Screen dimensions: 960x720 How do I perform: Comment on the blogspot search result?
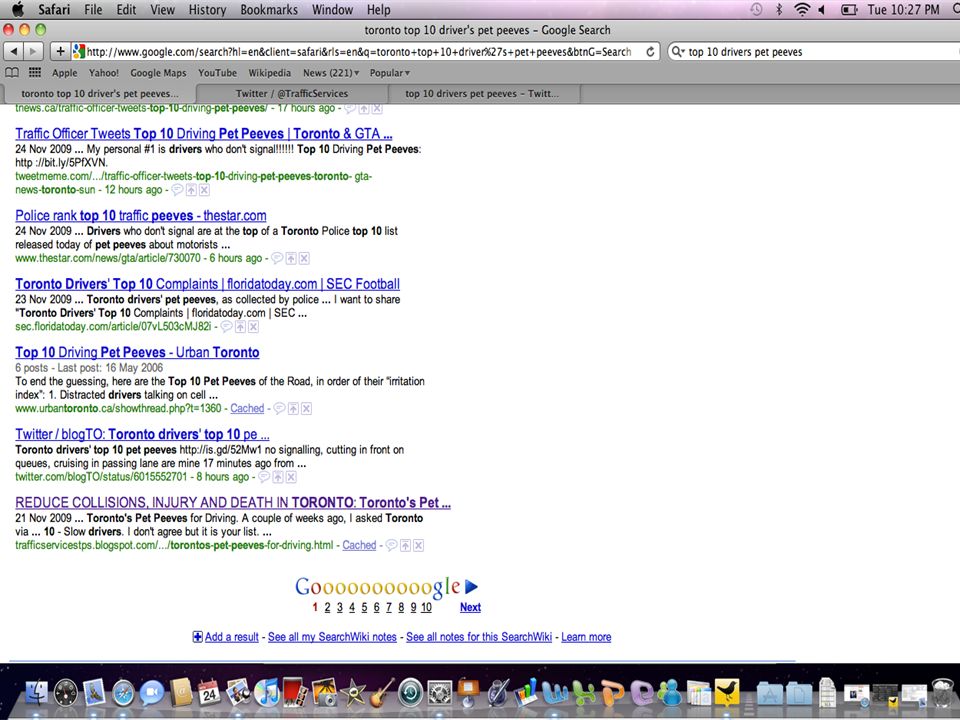(391, 546)
